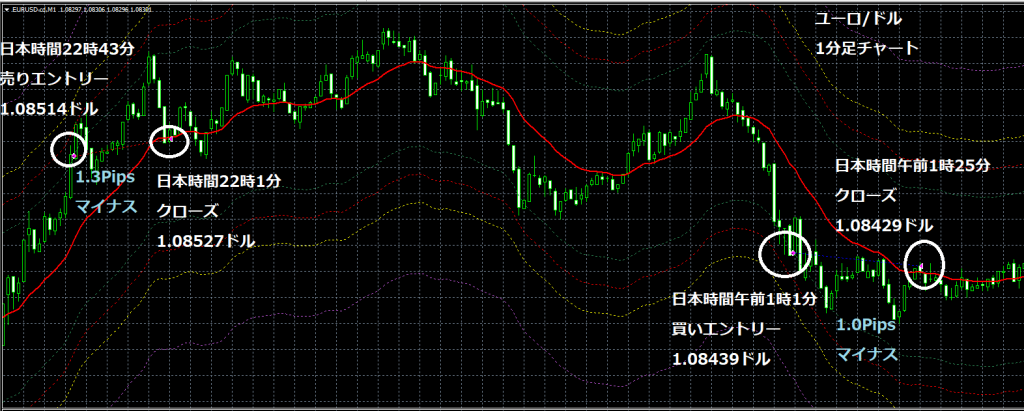Click the triangle arrow beside EURUSD title

6,8
